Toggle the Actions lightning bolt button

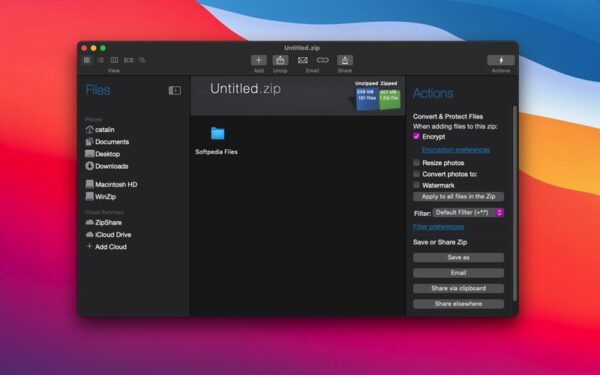pos(501,60)
